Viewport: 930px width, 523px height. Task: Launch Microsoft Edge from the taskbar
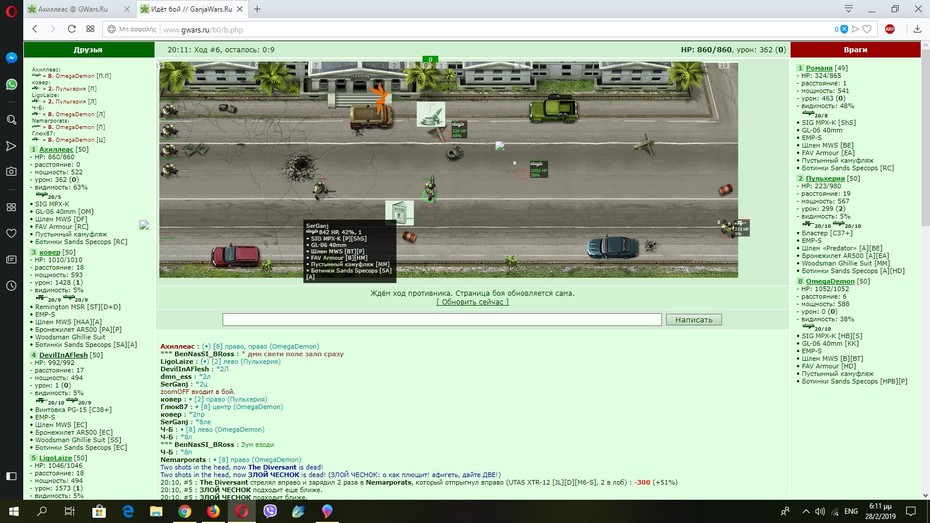128,511
